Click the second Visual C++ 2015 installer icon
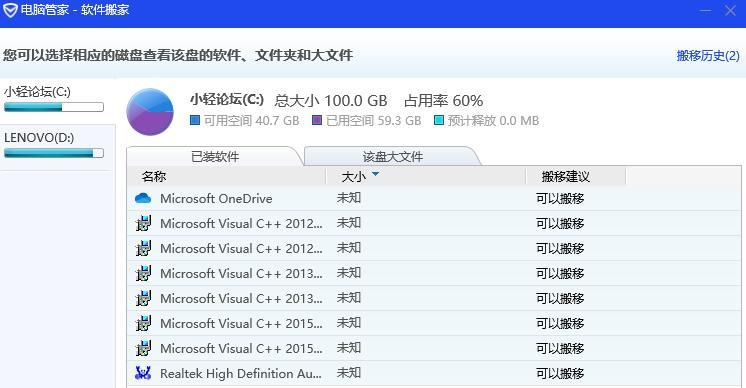Image resolution: width=746 pixels, height=388 pixels. [143, 348]
